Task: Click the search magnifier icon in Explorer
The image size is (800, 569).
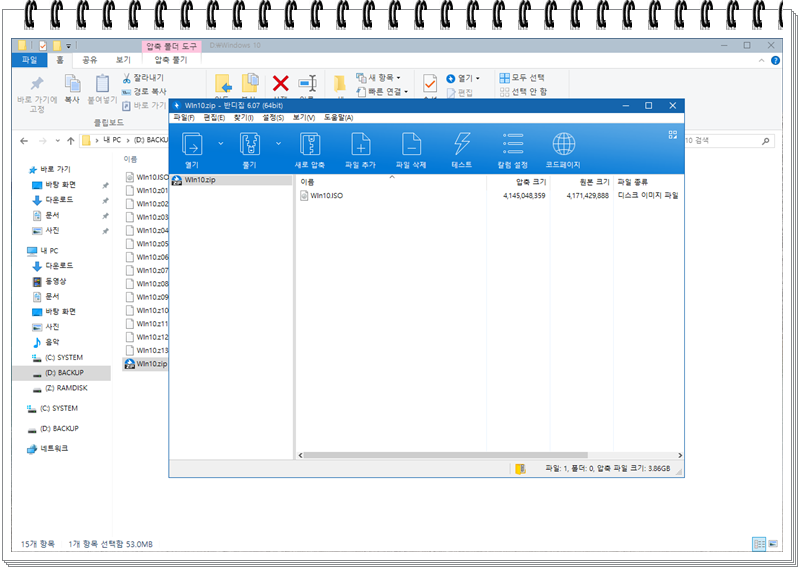Action: coord(765,141)
